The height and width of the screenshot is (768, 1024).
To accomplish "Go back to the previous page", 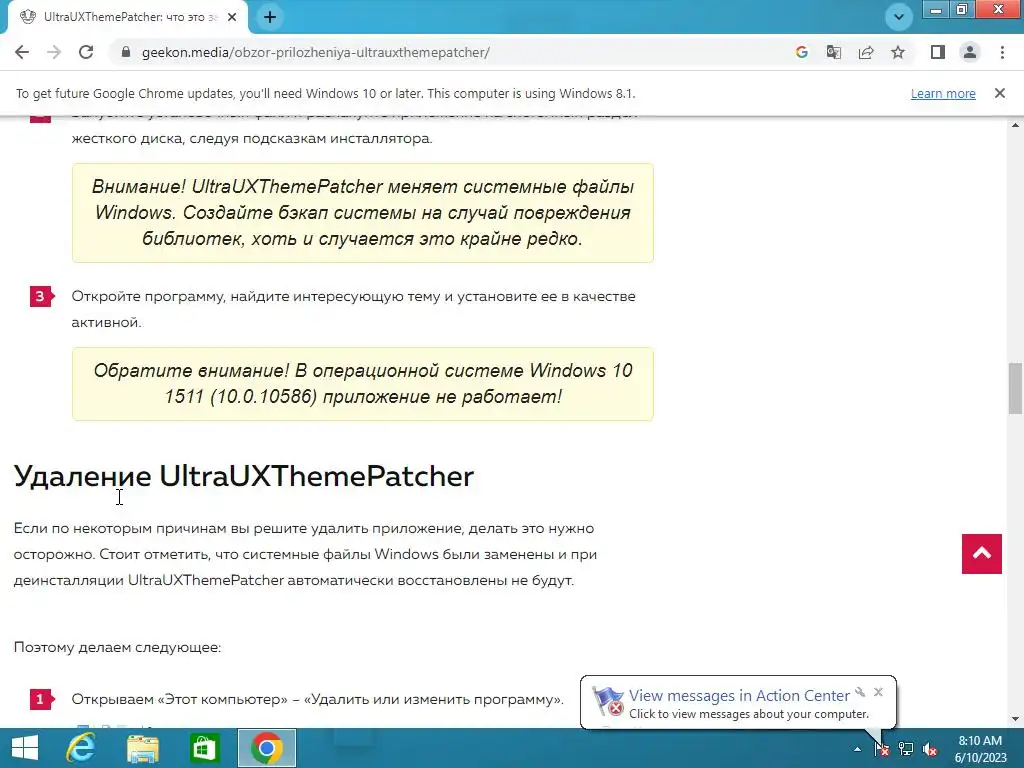I will pos(22,52).
